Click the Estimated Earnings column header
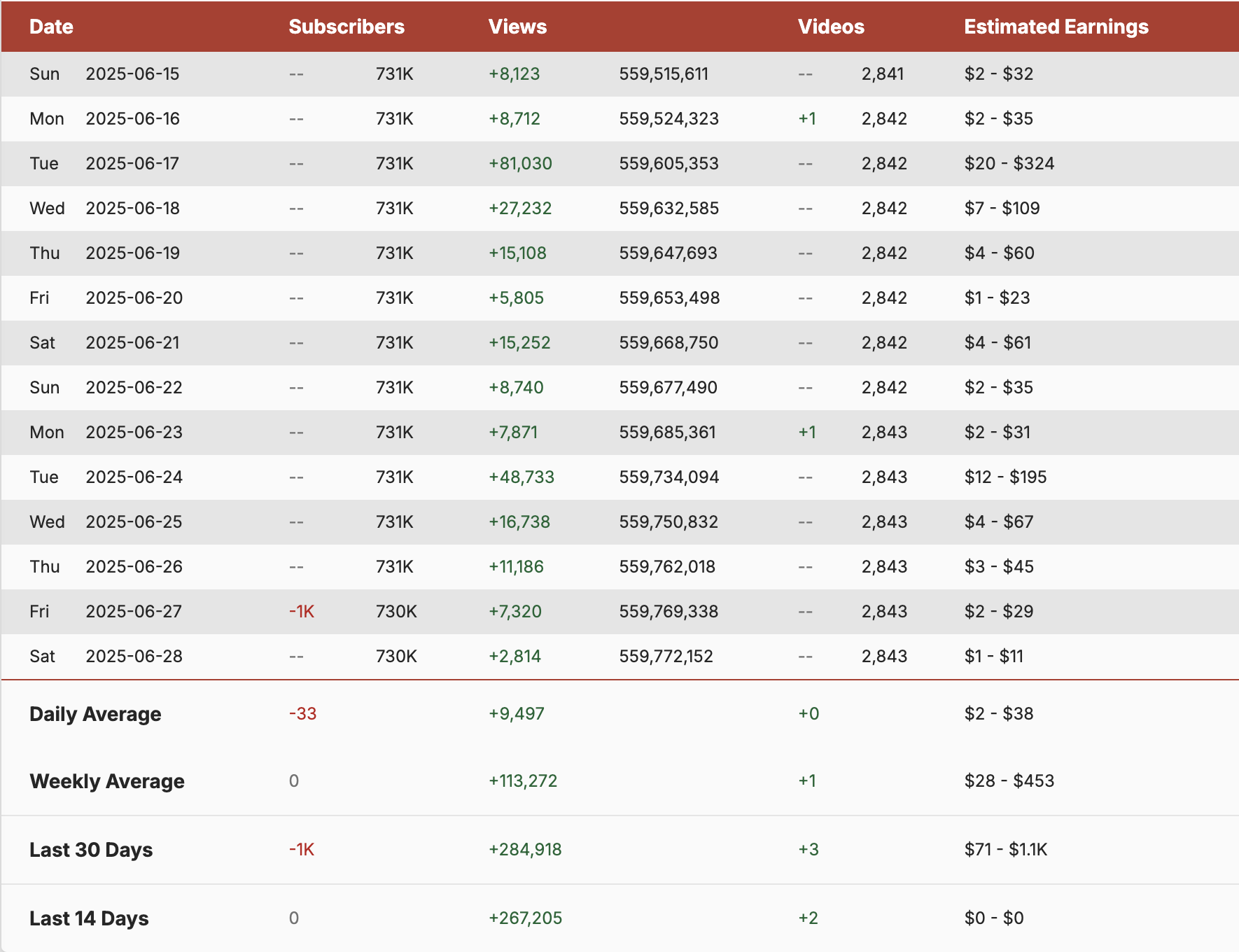Viewport: 1239px width, 952px height. [x=1056, y=27]
